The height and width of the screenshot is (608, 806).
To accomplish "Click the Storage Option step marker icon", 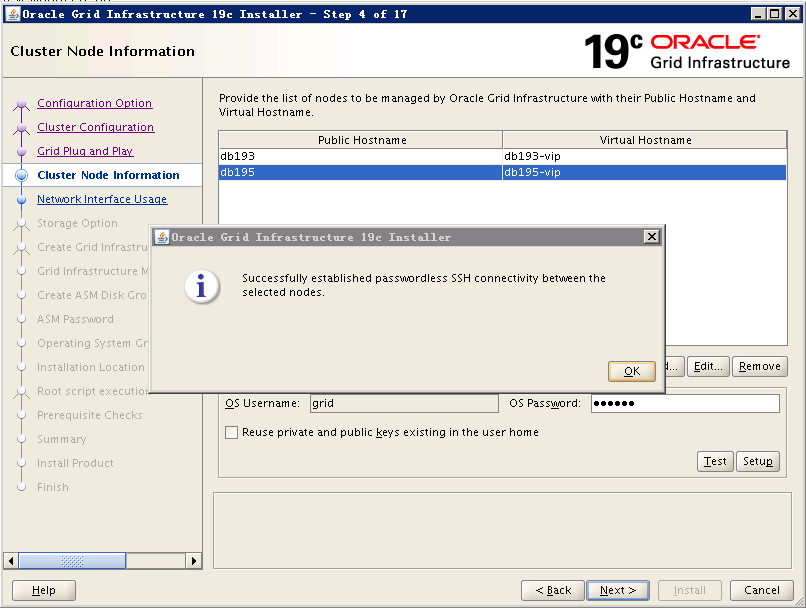I will pyautogui.click(x=22, y=224).
